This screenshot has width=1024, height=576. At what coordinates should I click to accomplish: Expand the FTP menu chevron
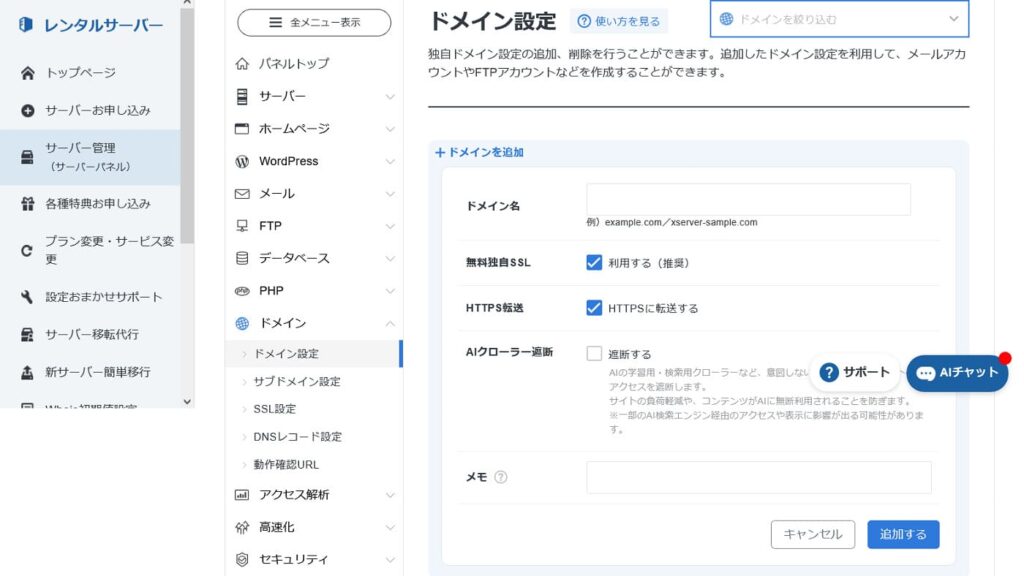[390, 226]
